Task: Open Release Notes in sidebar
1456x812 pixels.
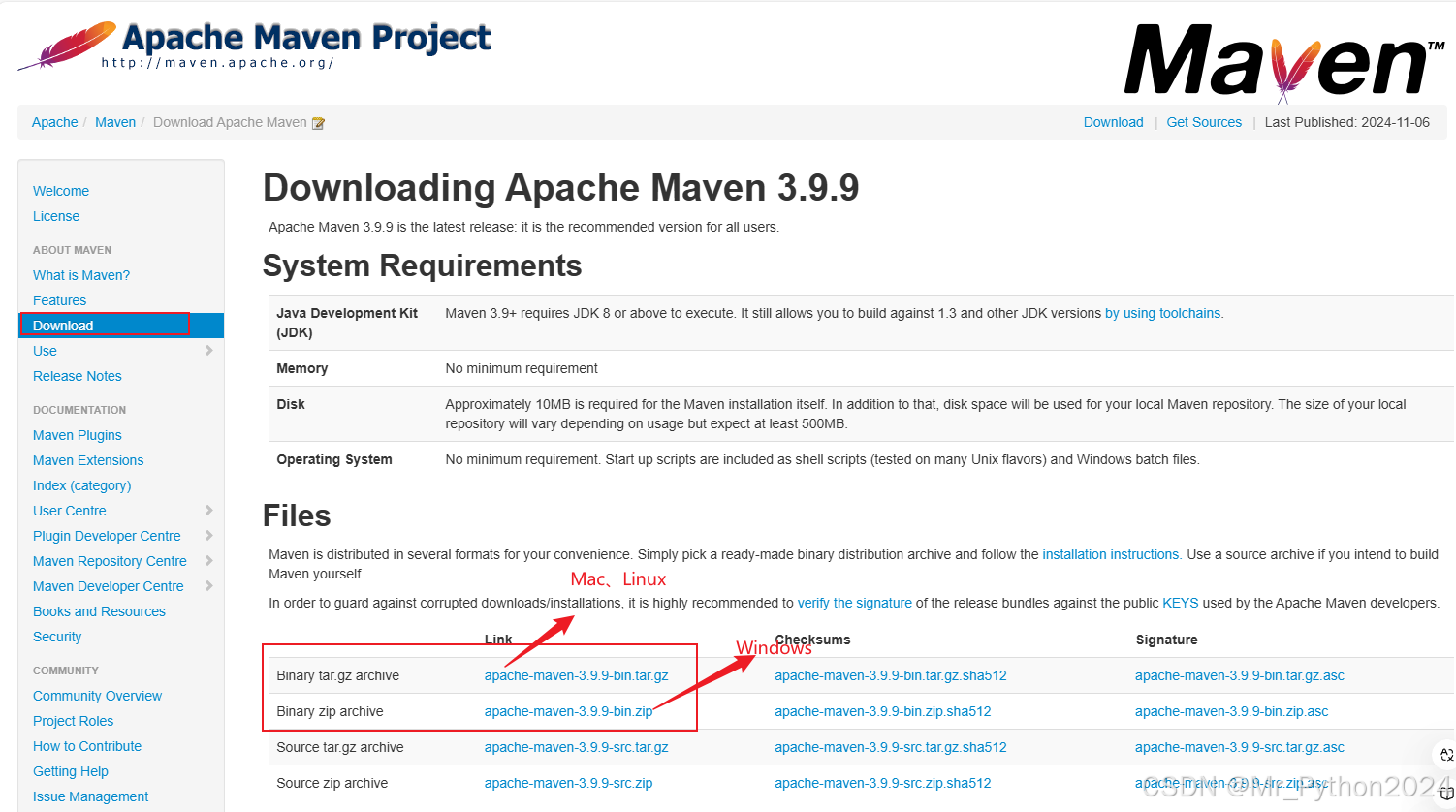Action: click(78, 376)
